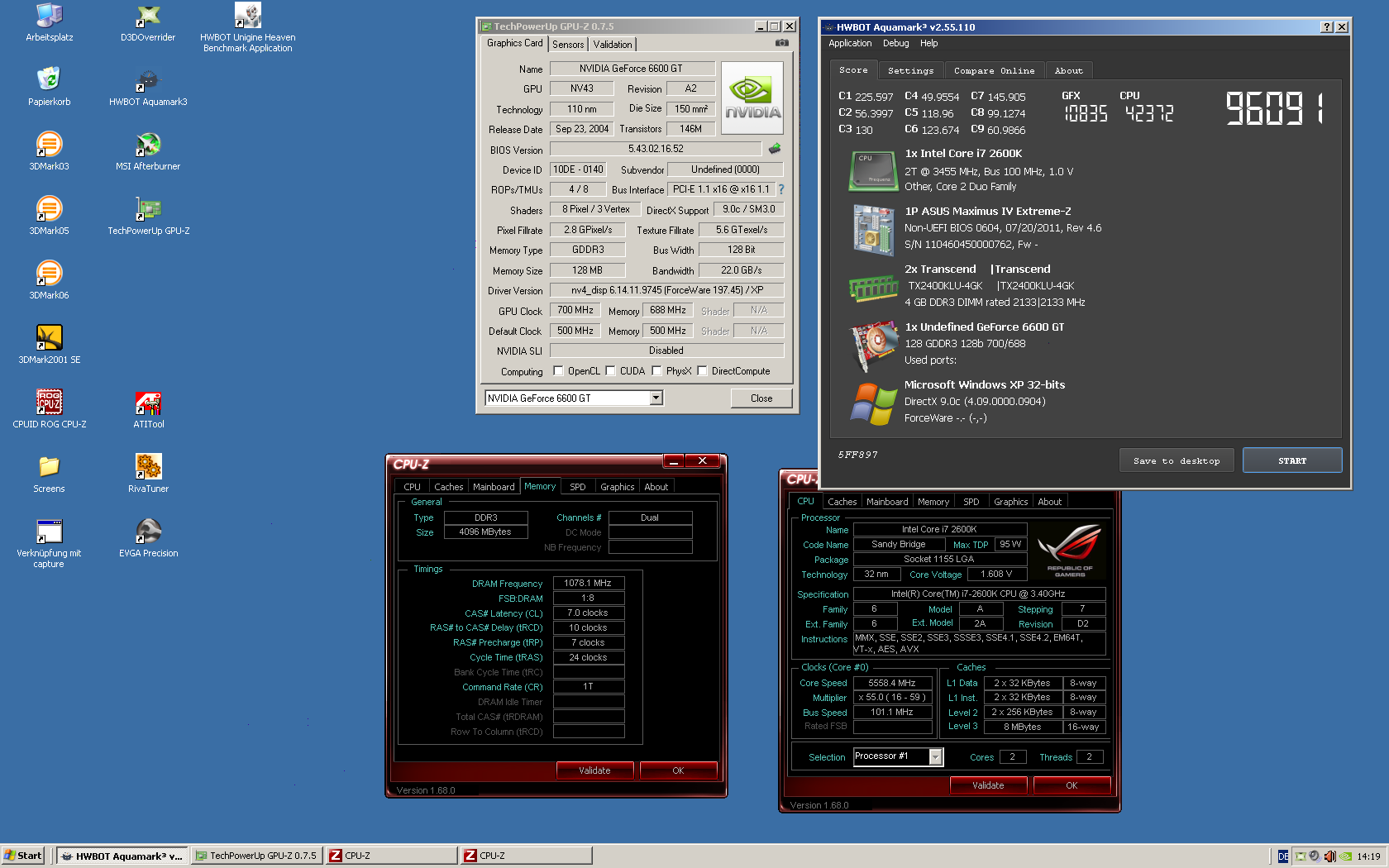Click the RAM module icon in Aquamark
Viewport: 1389px width, 868px height.
click(x=874, y=288)
